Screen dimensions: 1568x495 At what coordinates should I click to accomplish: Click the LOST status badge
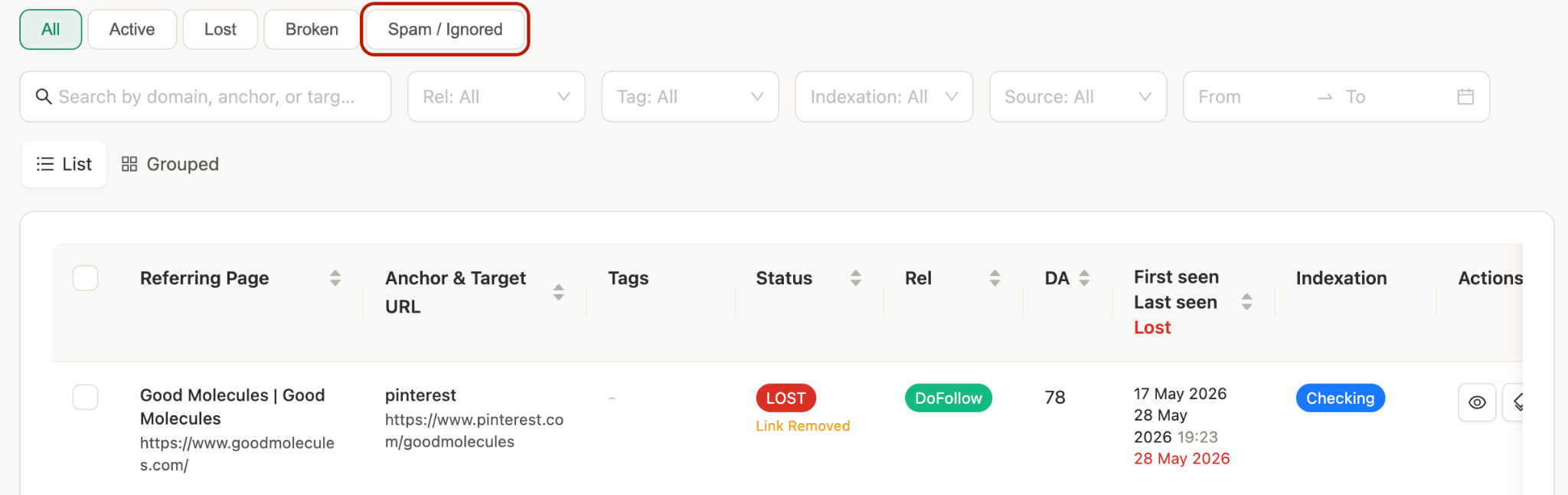coord(786,398)
